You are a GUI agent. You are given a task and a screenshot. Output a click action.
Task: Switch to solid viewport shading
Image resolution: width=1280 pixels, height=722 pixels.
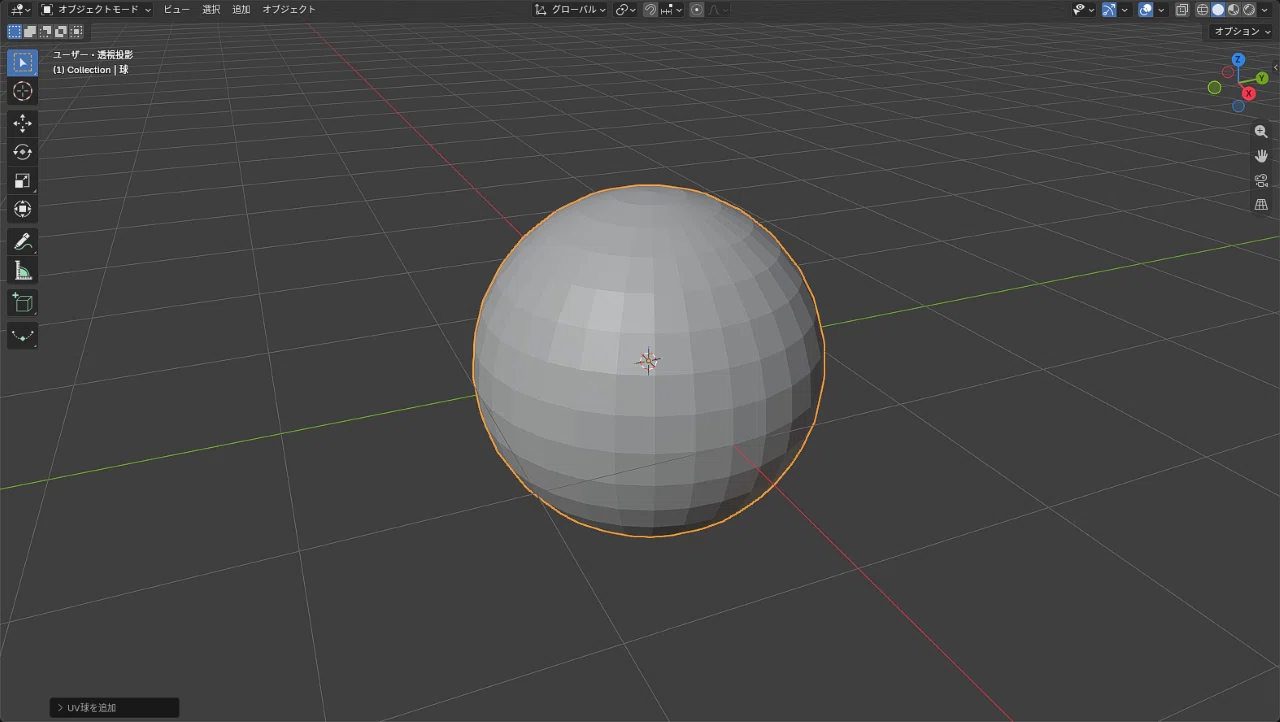pos(1218,9)
